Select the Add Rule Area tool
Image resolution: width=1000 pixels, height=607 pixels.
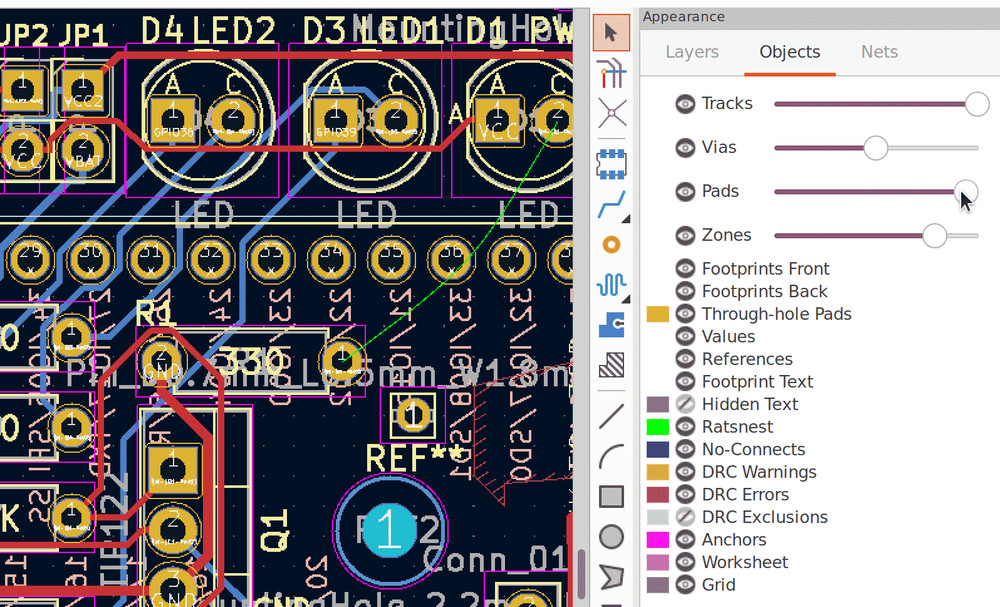[x=611, y=366]
